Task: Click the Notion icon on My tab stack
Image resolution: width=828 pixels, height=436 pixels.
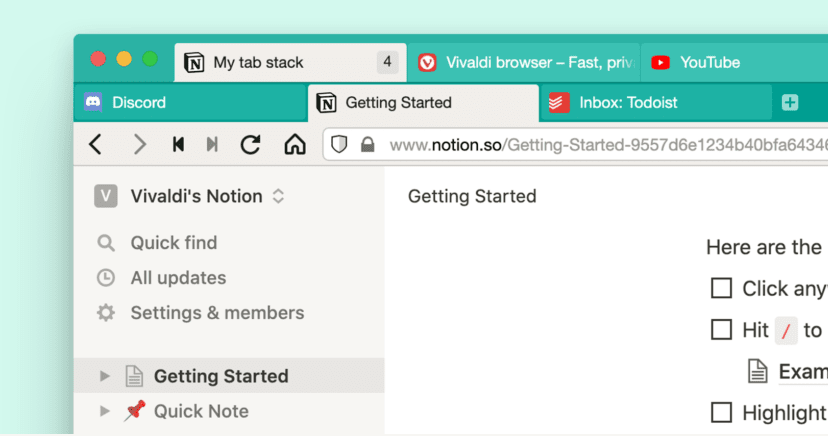Action: pyautogui.click(x=194, y=62)
